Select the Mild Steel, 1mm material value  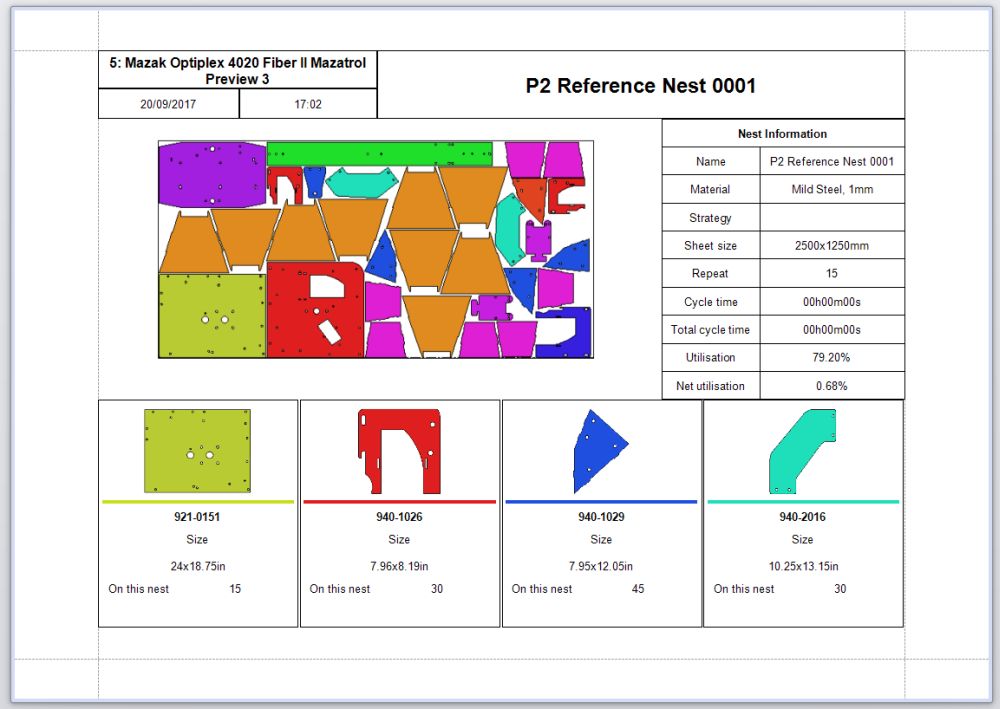(832, 189)
